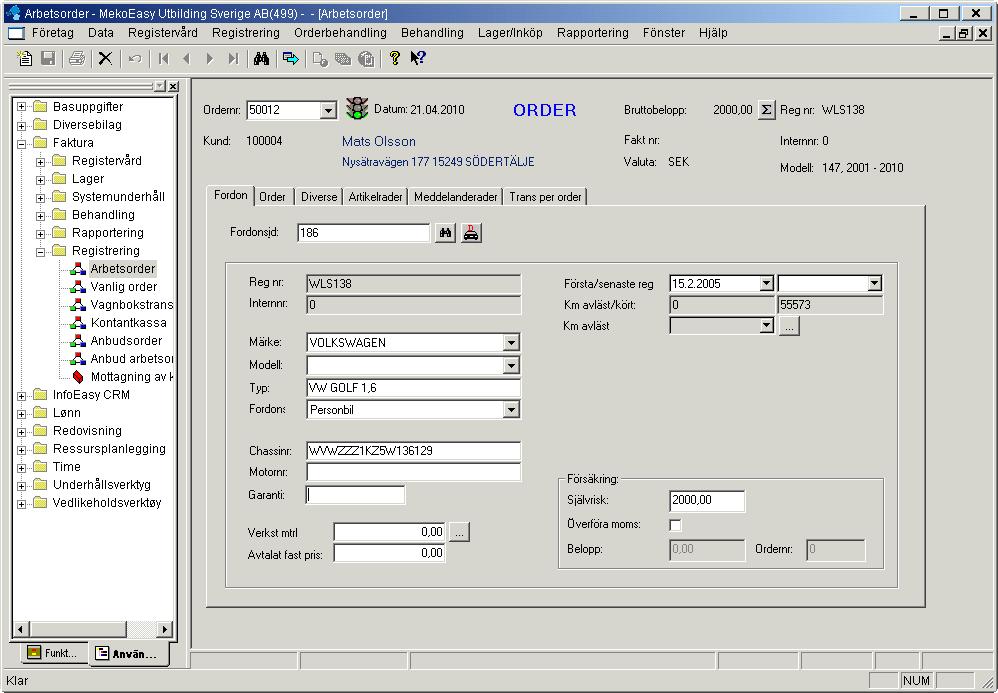Open the Modell dropdown
The height and width of the screenshot is (693, 998).
511,365
